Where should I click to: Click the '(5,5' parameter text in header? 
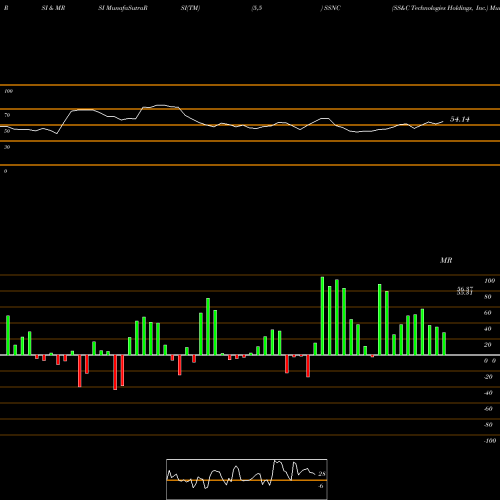point(257,8)
